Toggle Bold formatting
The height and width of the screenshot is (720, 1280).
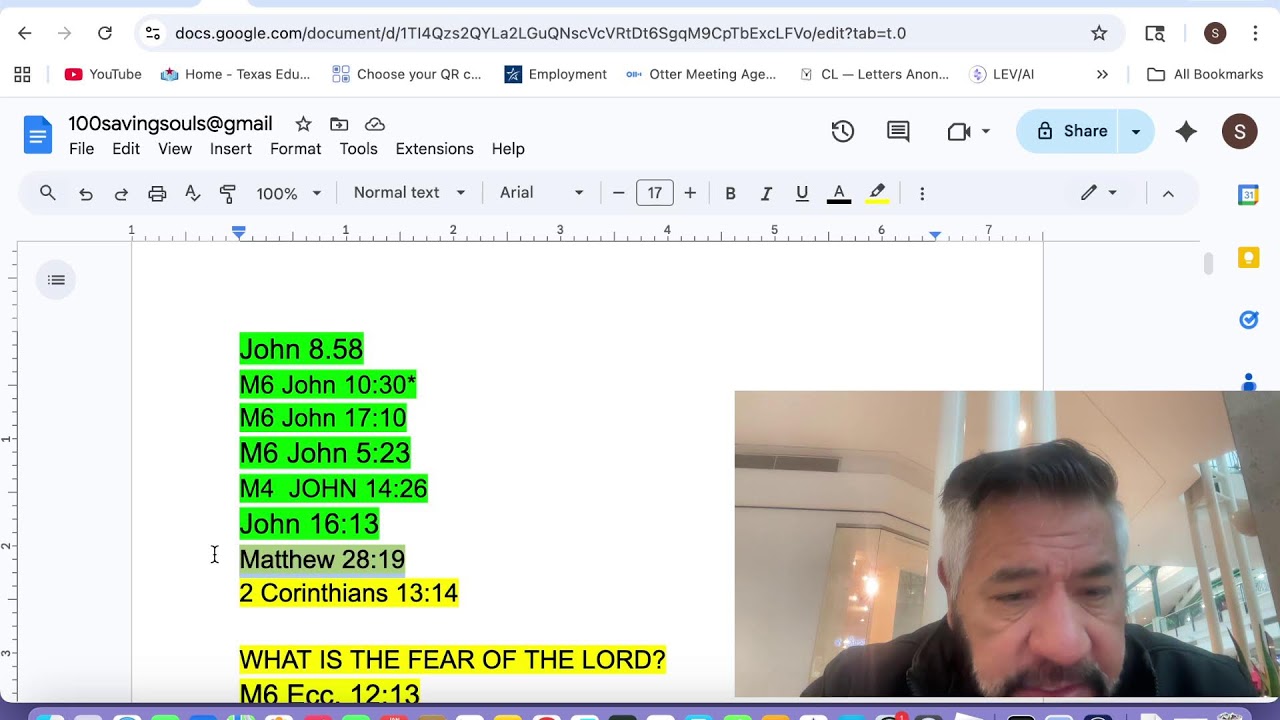[x=730, y=193]
